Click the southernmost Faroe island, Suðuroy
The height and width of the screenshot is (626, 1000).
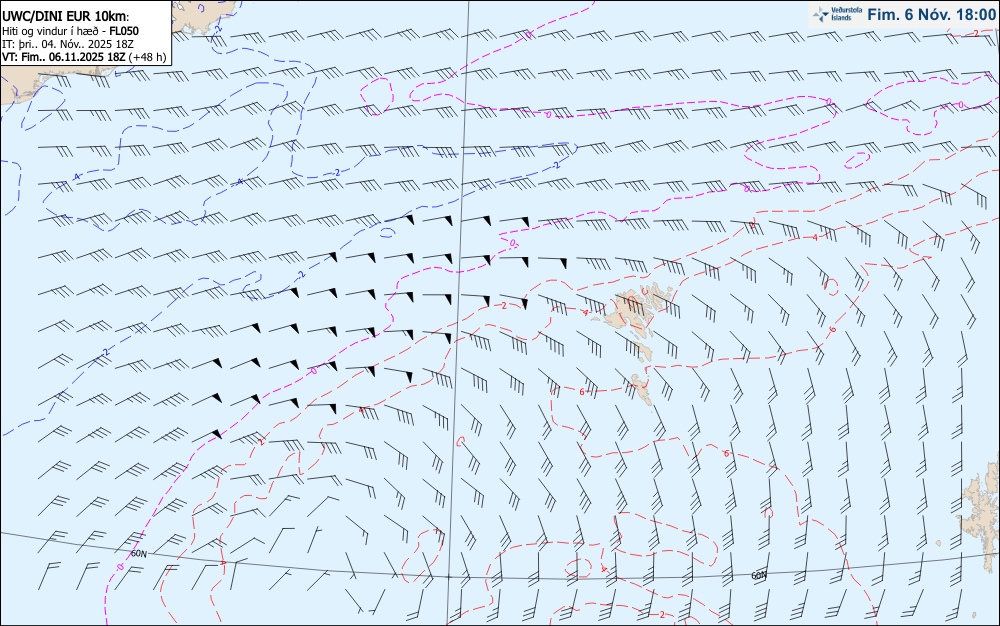click(641, 389)
